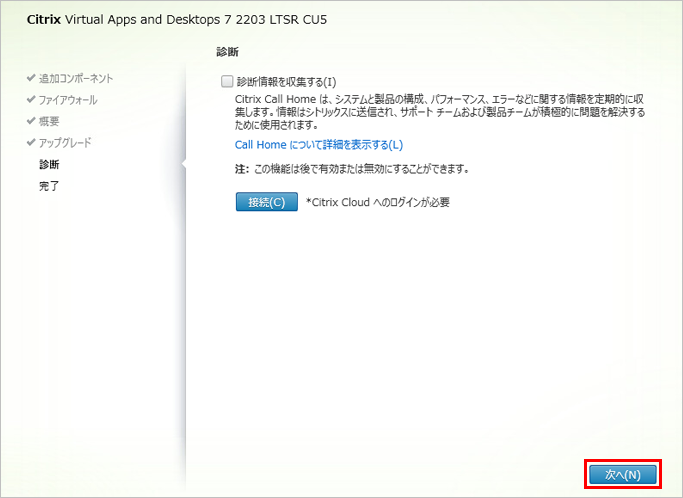Select the 追加コンポーネント step in sidebar
This screenshot has height=498, width=683.
pos(75,78)
